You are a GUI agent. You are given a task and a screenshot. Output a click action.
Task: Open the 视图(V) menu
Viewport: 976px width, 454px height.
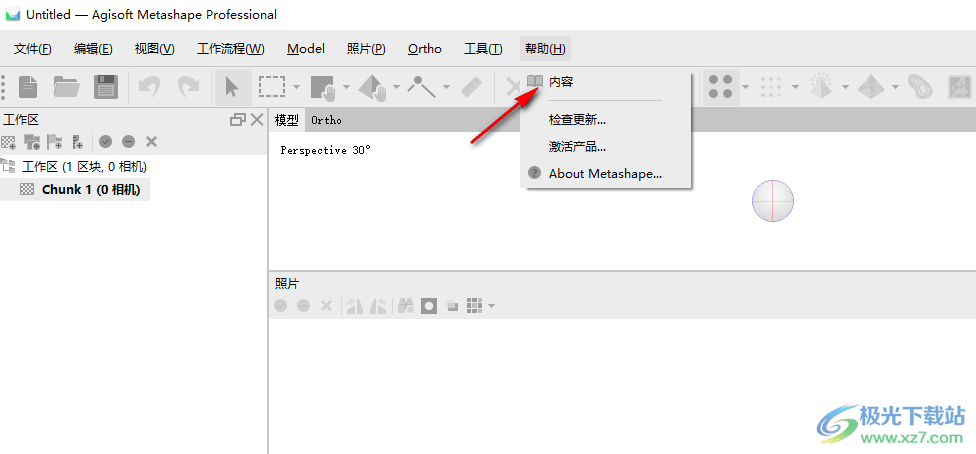154,49
